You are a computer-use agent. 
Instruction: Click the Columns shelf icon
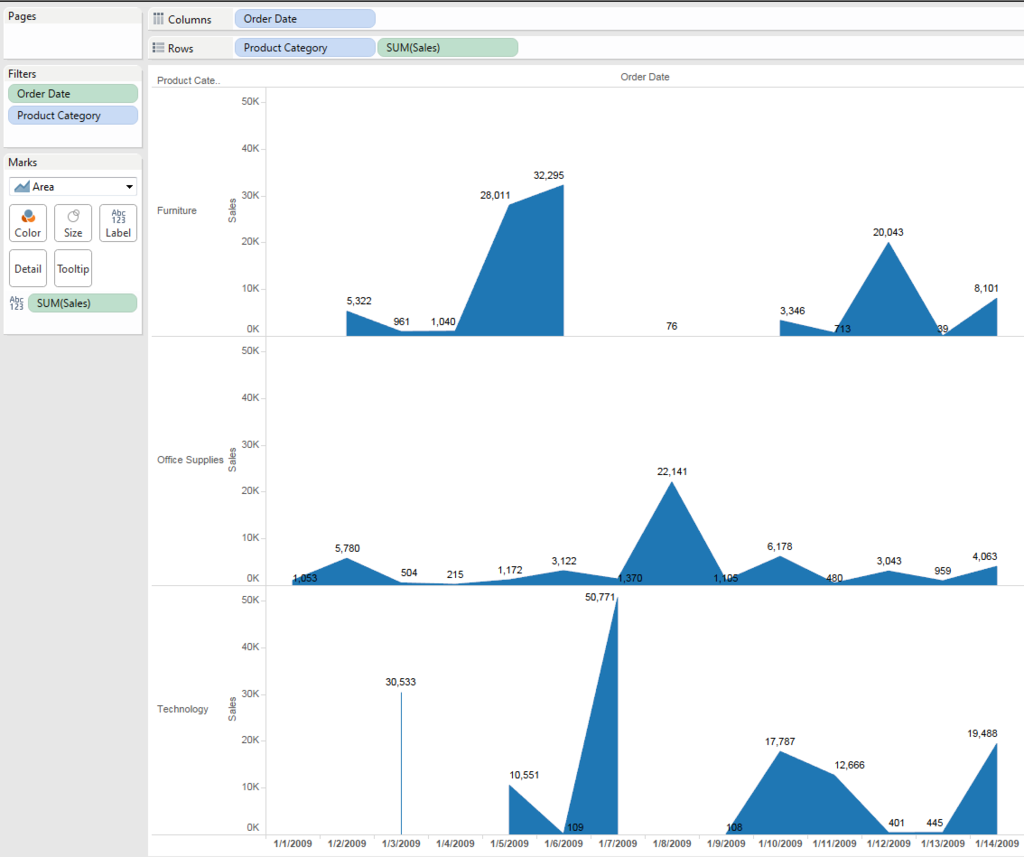point(159,19)
